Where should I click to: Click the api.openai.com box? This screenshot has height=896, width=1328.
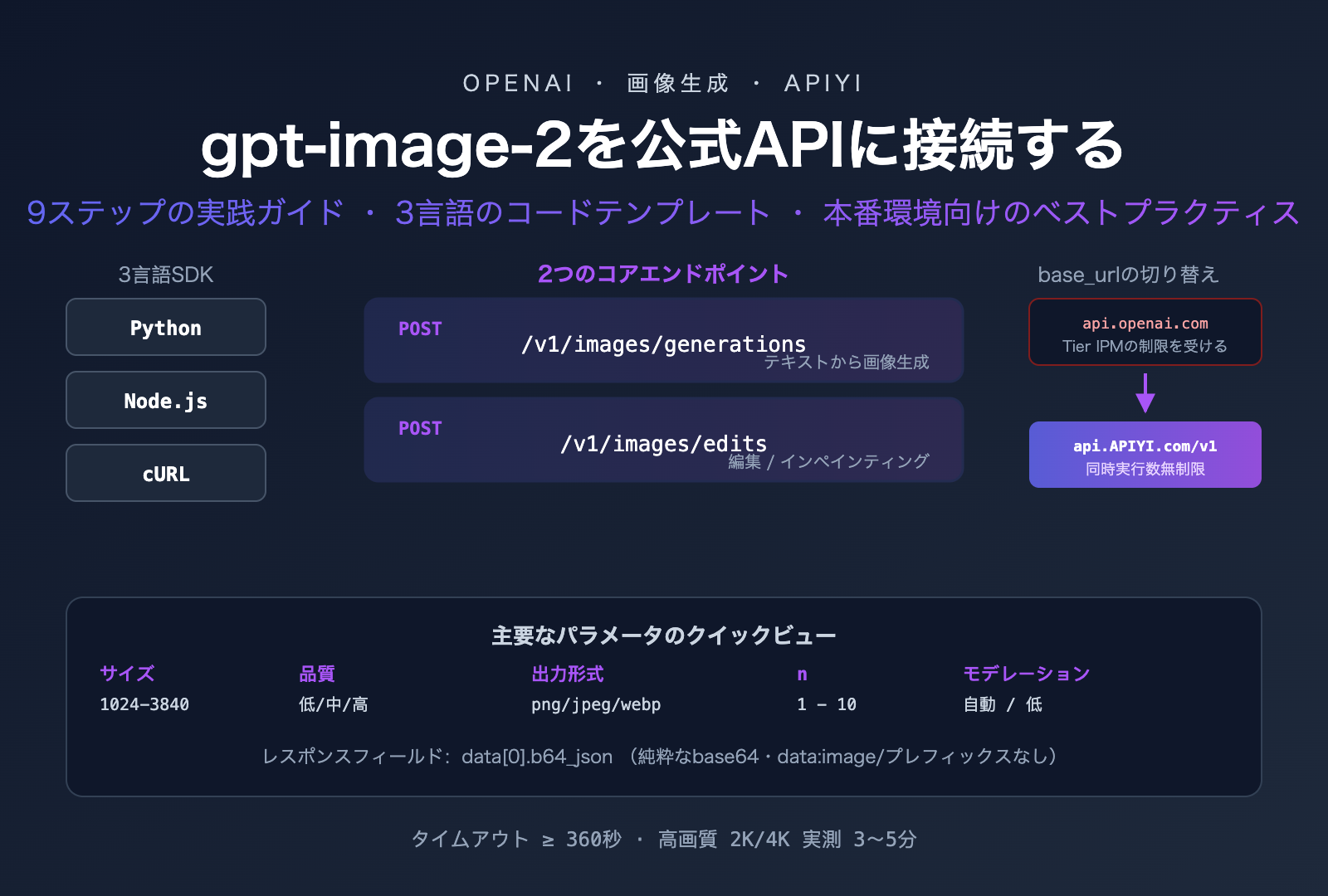tap(1145, 332)
